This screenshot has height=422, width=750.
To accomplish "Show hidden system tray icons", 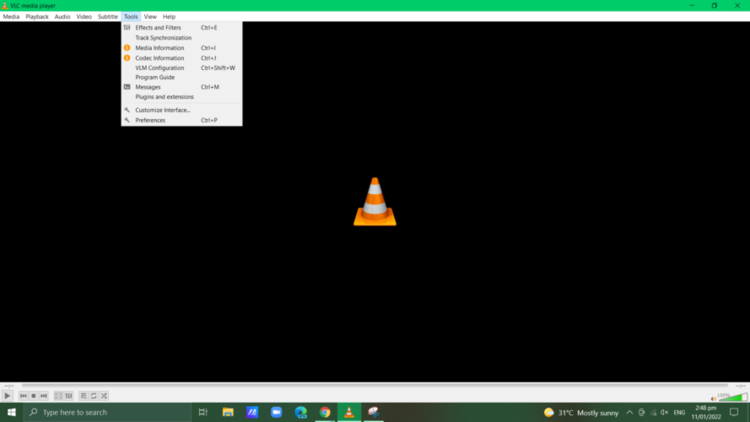I will click(x=629, y=412).
